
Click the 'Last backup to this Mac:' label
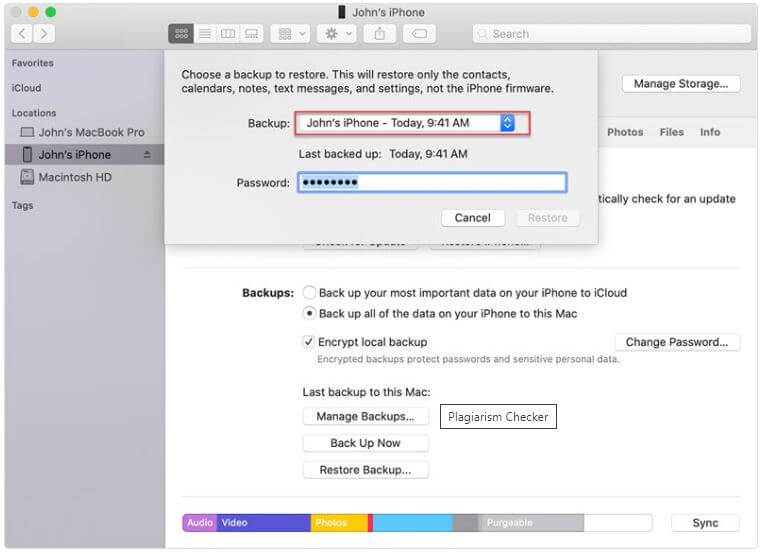366,392
